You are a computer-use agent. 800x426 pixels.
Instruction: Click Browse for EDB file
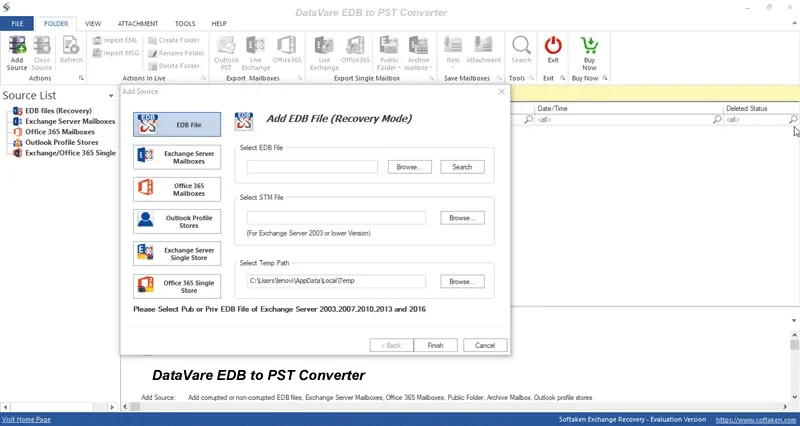coord(410,167)
